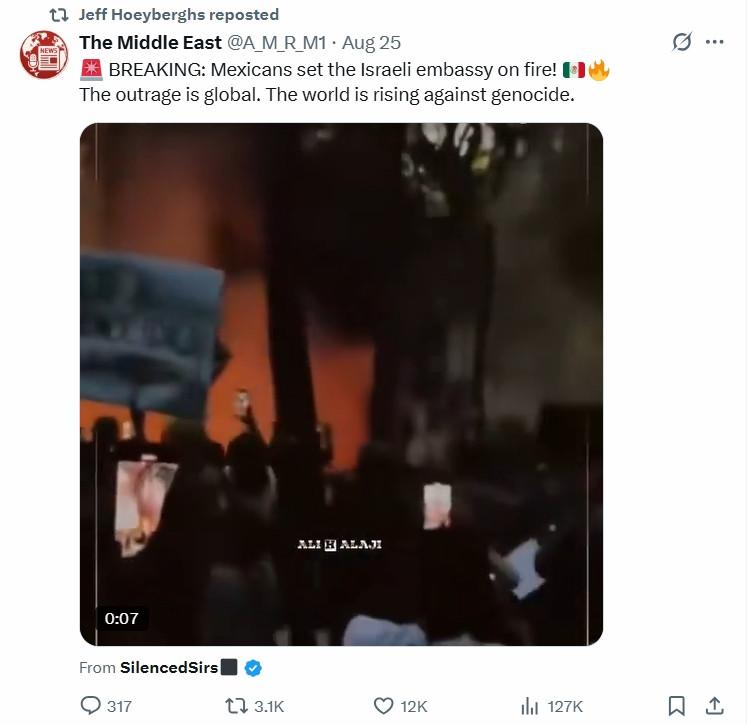Open the view analytics bar icon
The height and width of the screenshot is (725, 747).
tap(529, 705)
